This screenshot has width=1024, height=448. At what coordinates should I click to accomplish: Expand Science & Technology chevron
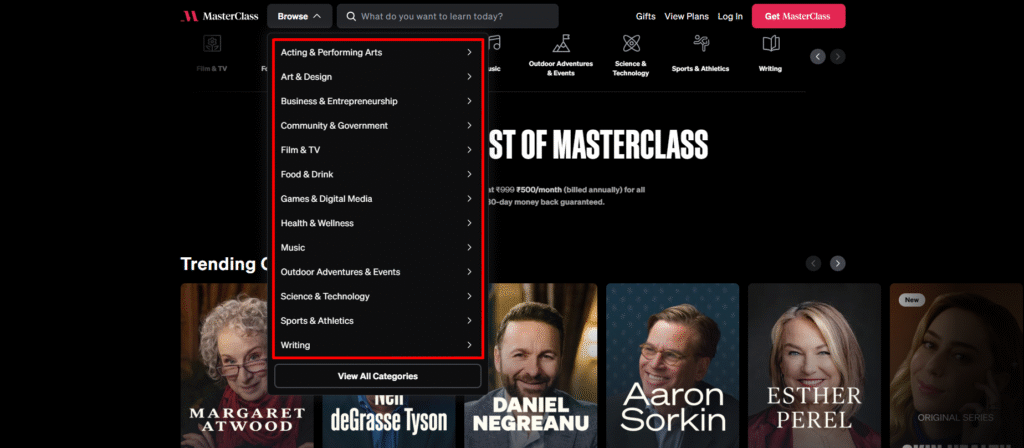[469, 296]
